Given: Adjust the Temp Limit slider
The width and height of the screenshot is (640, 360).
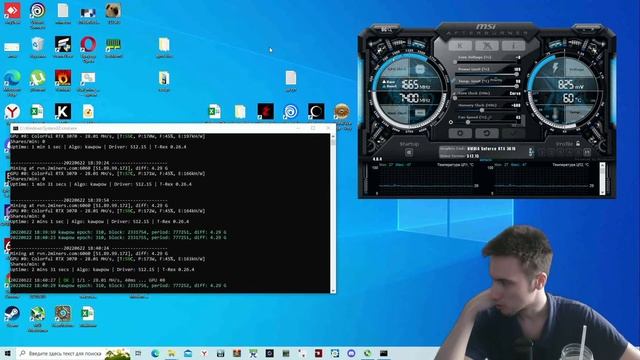Looking at the screenshot, I should point(486,86).
